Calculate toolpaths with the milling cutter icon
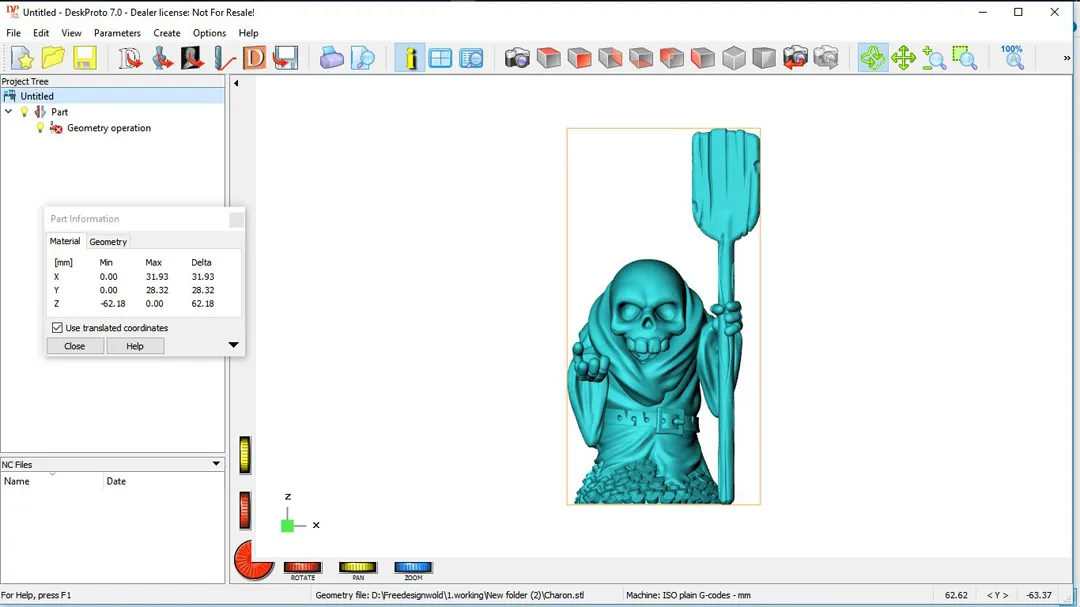1080x607 pixels. [224, 58]
